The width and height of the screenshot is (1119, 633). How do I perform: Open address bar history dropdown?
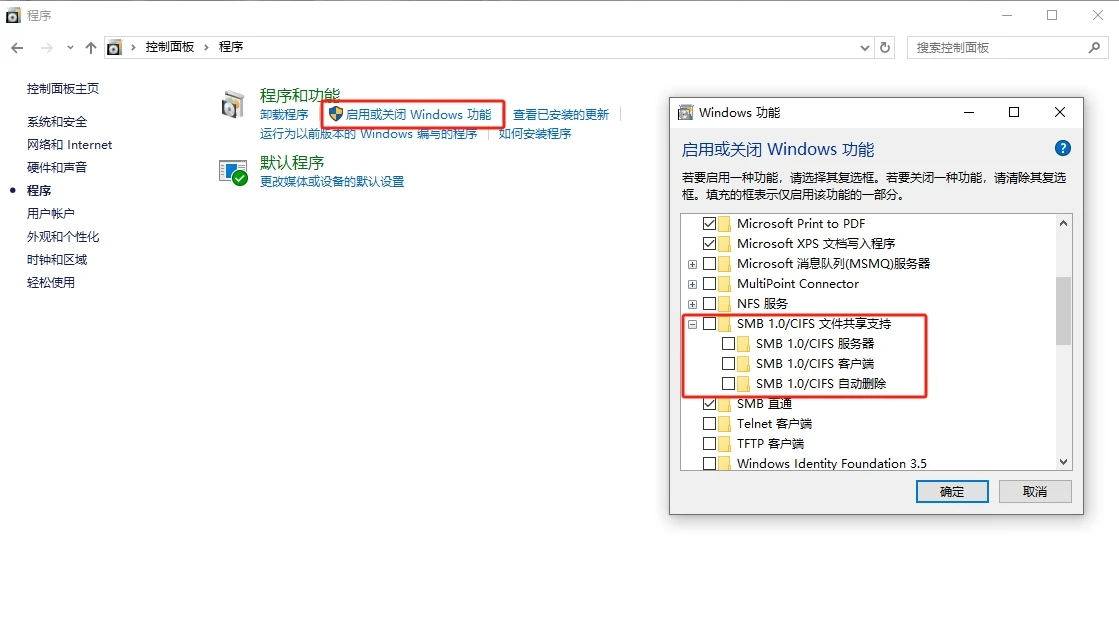[x=865, y=48]
